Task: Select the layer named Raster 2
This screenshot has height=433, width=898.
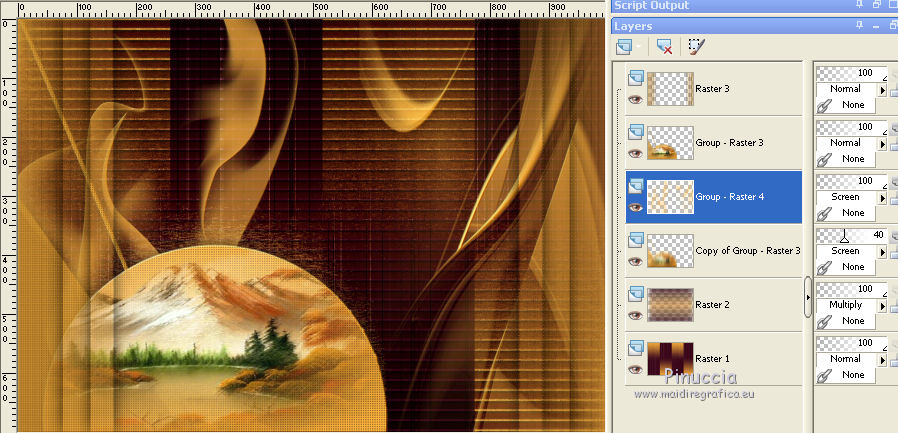Action: pos(712,305)
